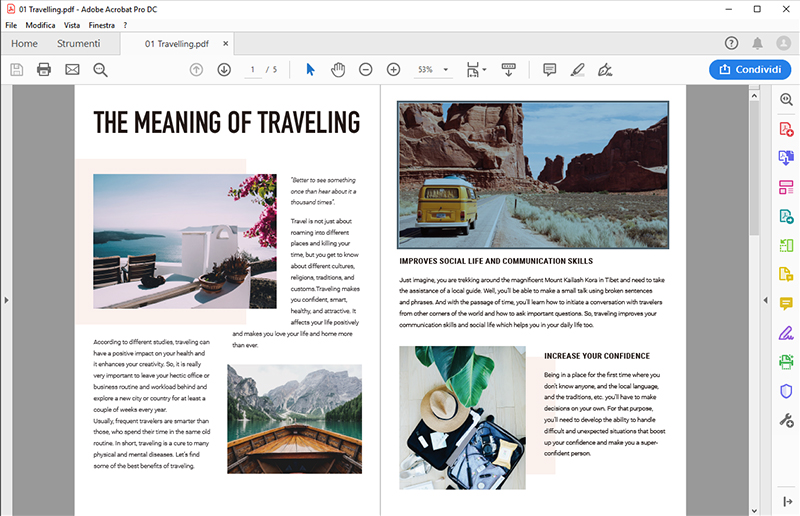Switch to the Strumenti tab
Image resolution: width=800 pixels, height=516 pixels.
pyautogui.click(x=78, y=44)
